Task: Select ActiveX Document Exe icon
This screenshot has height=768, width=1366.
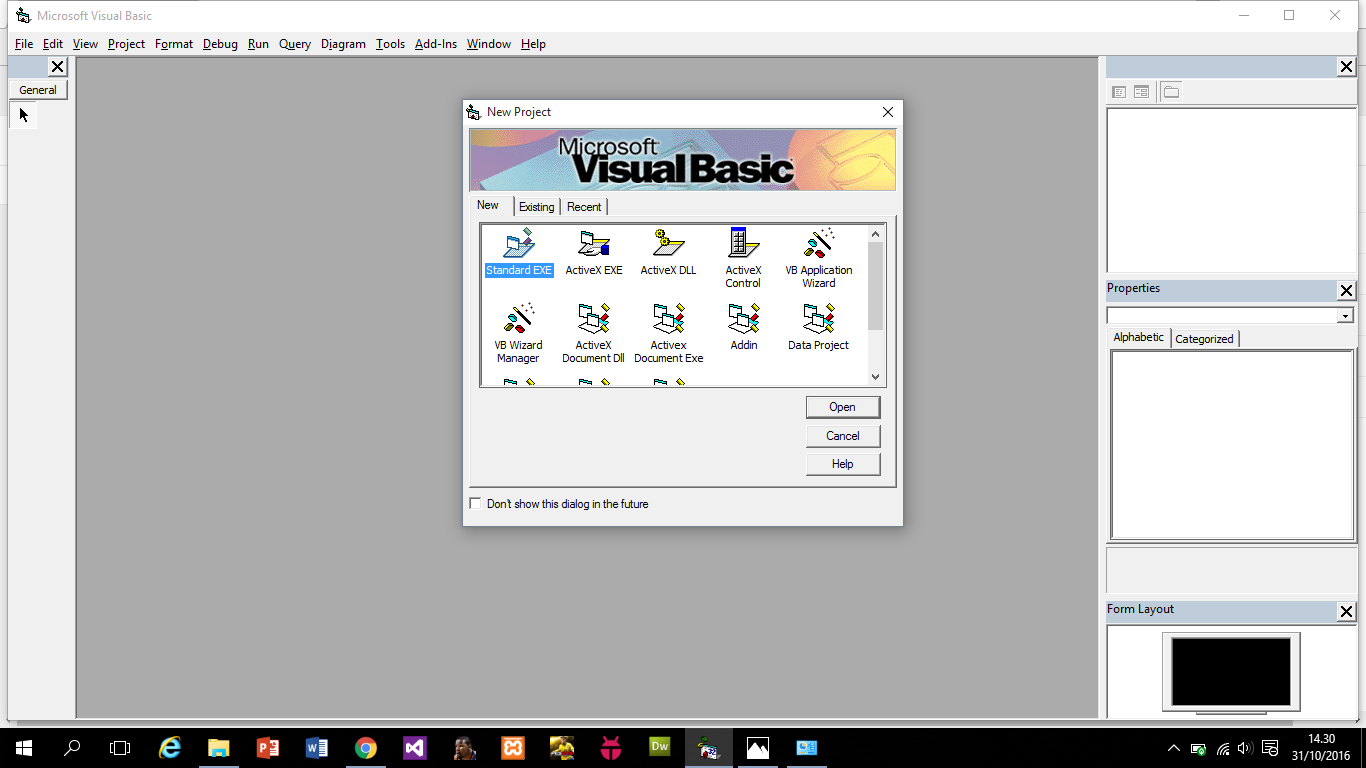Action: 668,334
